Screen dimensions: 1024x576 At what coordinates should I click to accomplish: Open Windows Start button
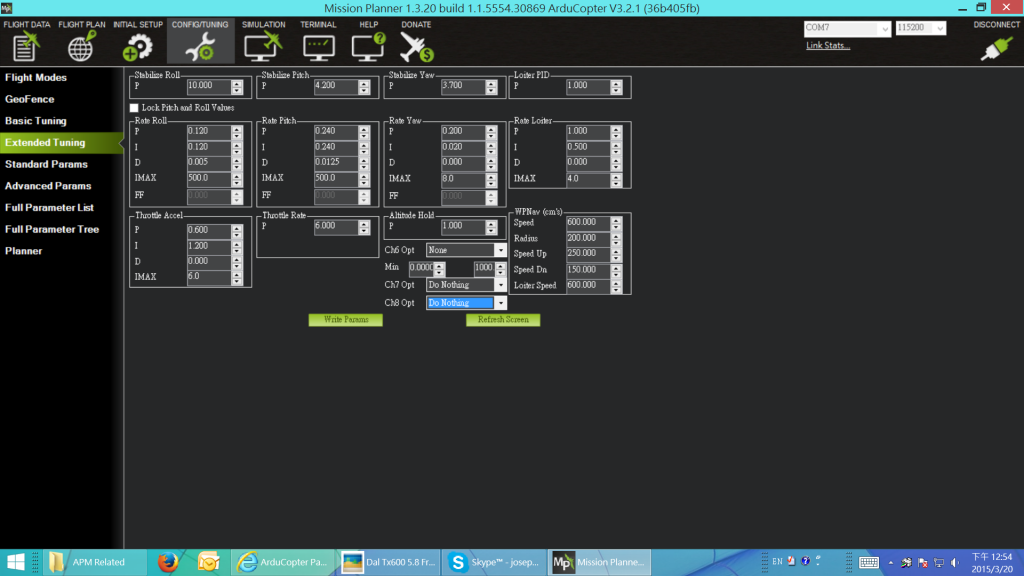tap(16, 562)
